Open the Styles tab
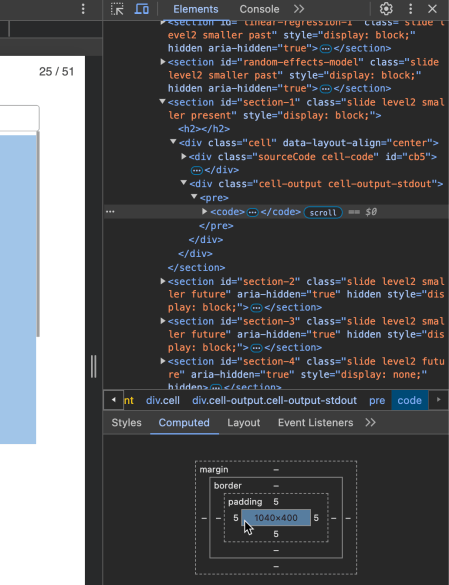This screenshot has width=449, height=585. (126, 422)
